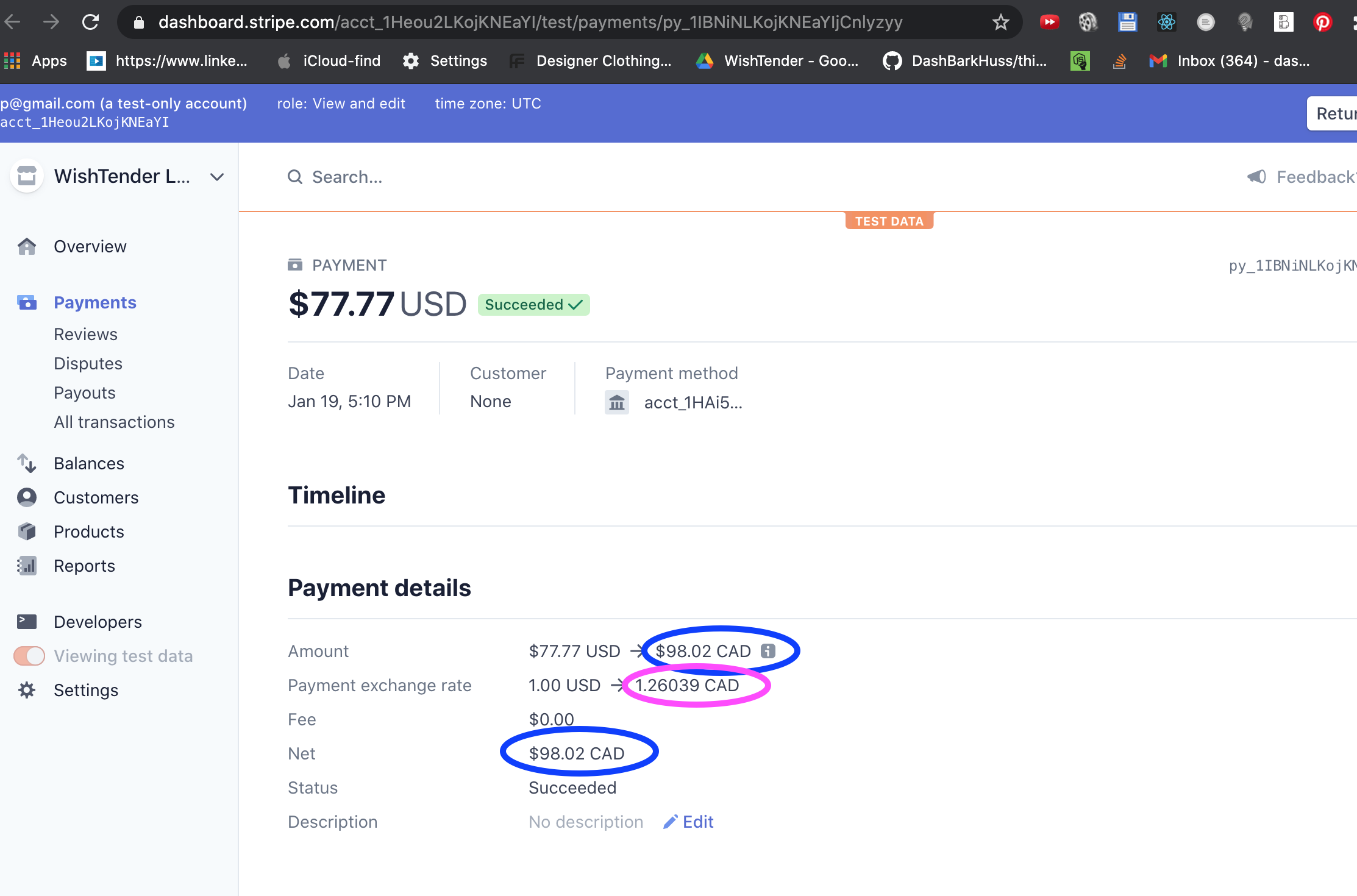Open the Payouts sidebar item

tap(85, 393)
